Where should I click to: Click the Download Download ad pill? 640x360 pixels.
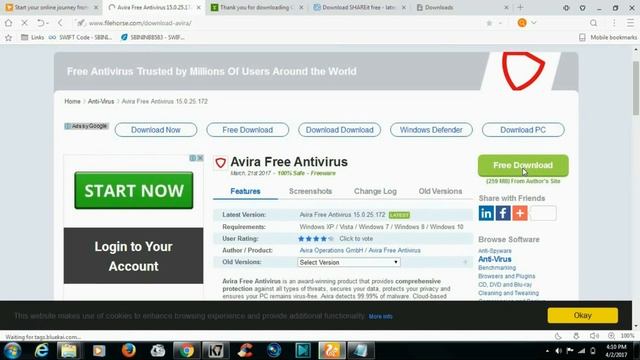pyautogui.click(x=339, y=130)
